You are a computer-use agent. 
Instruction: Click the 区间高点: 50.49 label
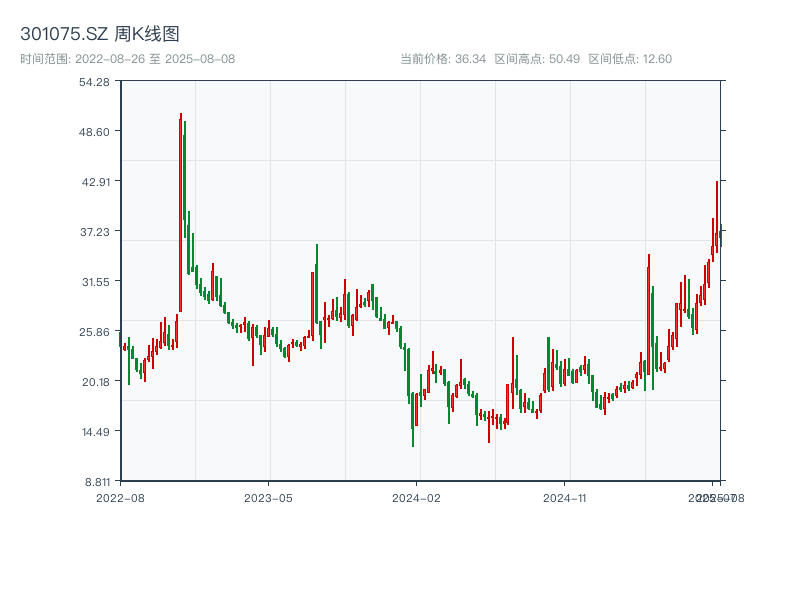[x=537, y=59]
